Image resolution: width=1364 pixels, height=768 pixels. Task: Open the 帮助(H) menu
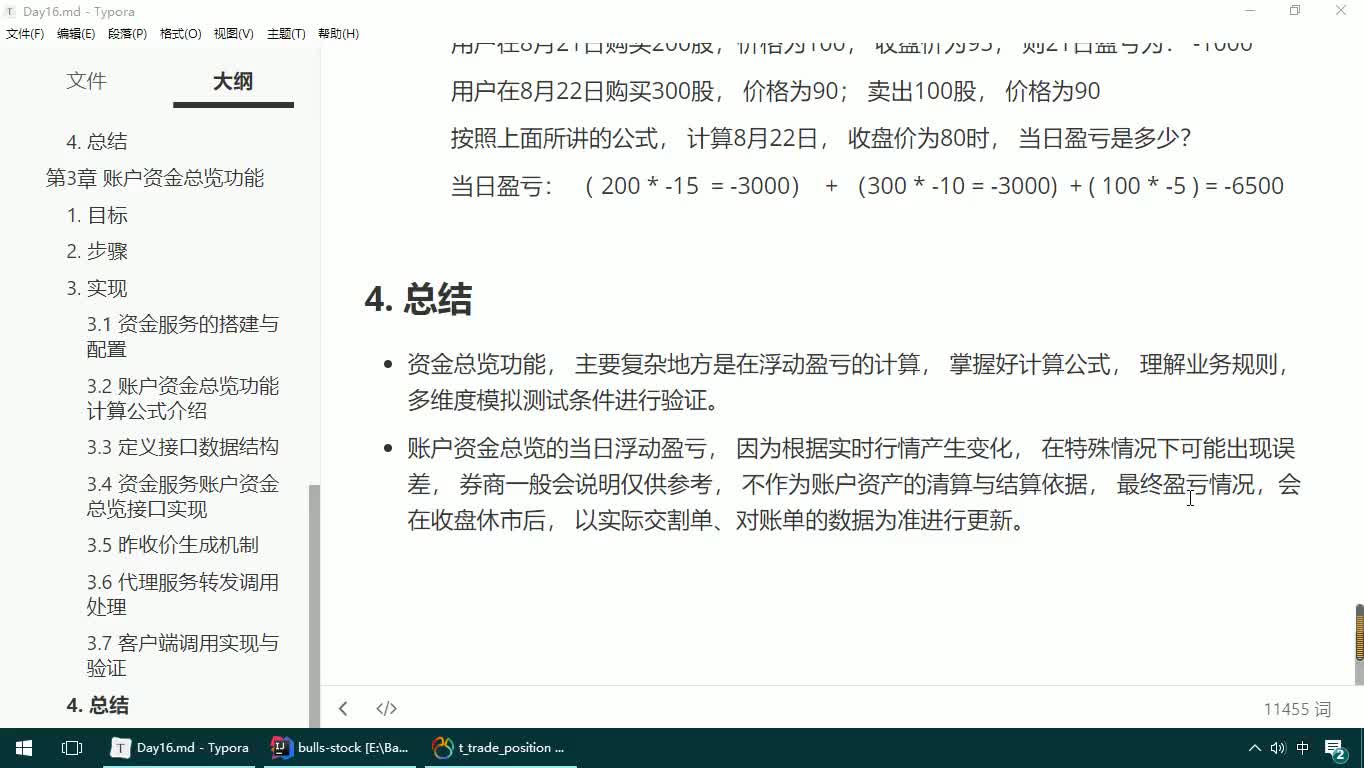tap(338, 34)
